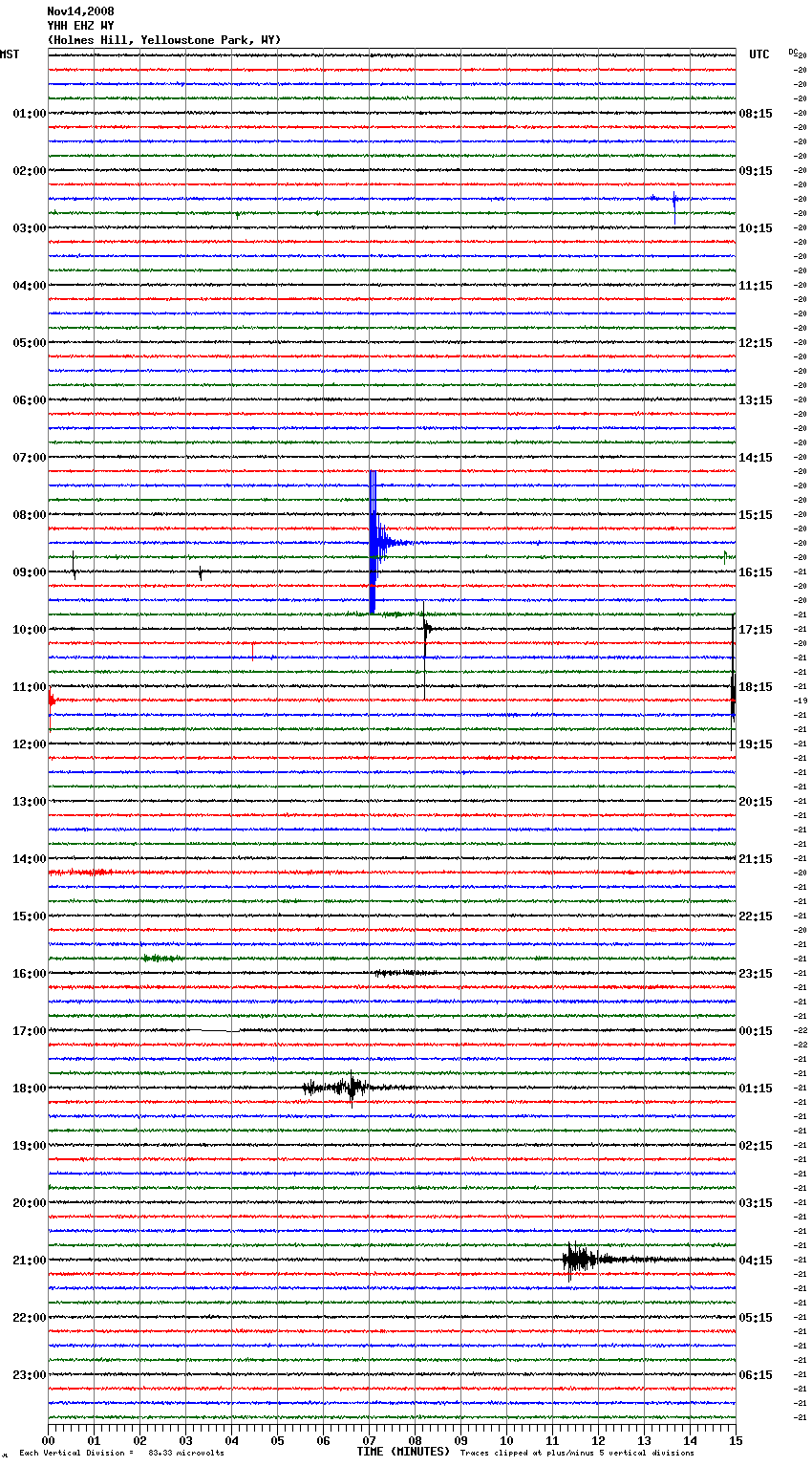The image size is (812, 1466).
Task: Click the 14:00 MST time label
Action: coord(30,859)
